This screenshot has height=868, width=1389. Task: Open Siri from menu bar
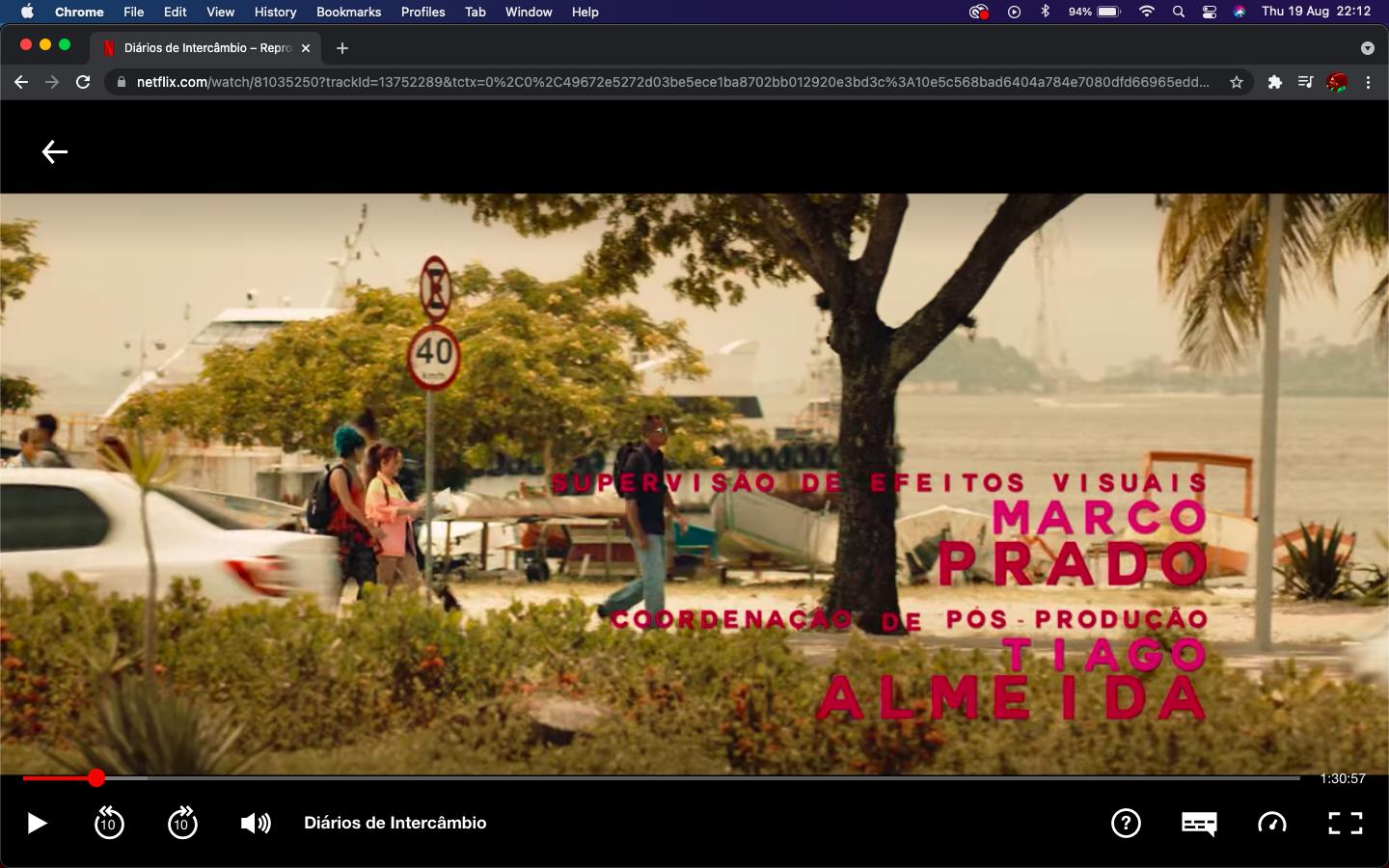tap(1239, 12)
